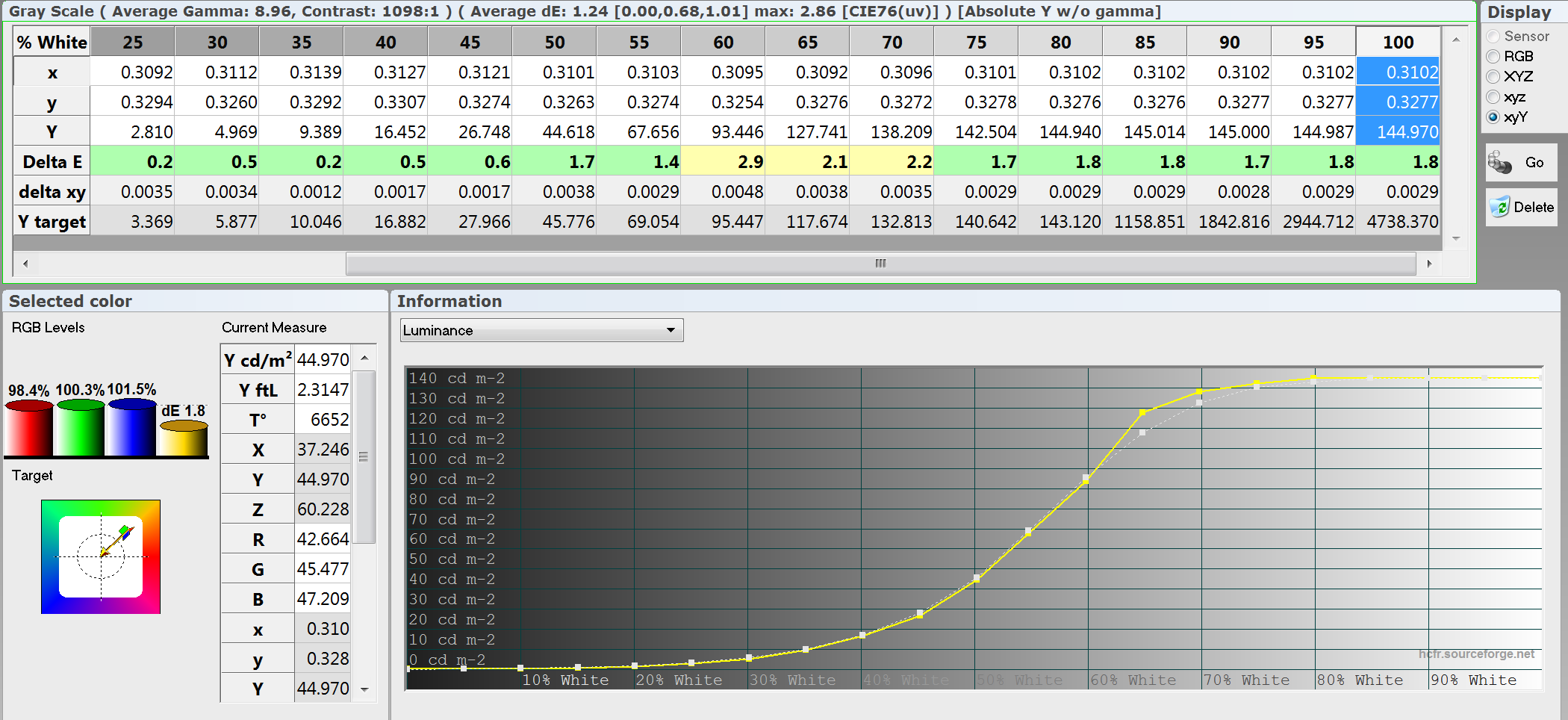Click Y value 93.446 in table
The height and width of the screenshot is (720, 1568).
click(x=723, y=131)
